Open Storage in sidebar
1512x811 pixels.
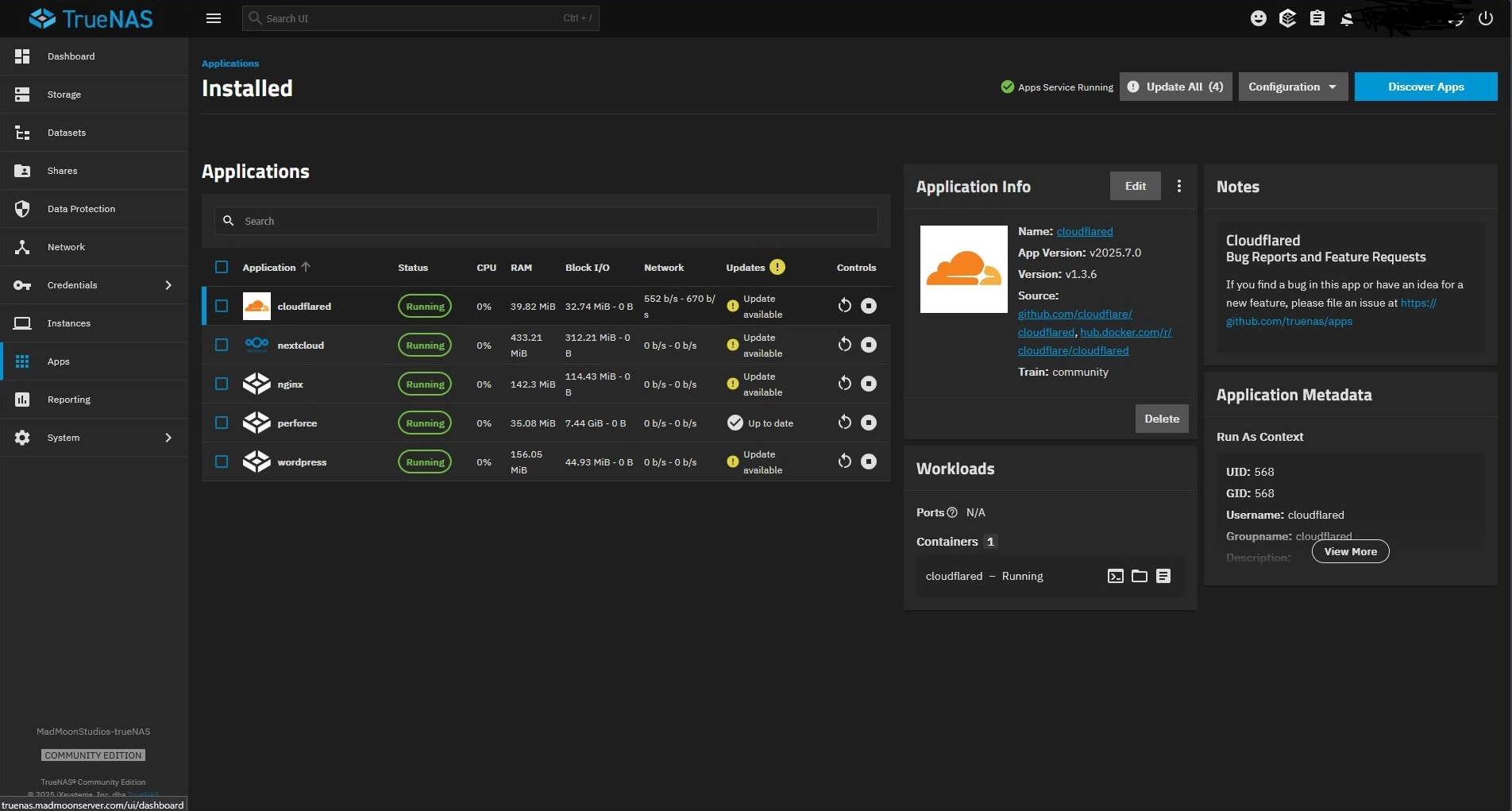94,95
